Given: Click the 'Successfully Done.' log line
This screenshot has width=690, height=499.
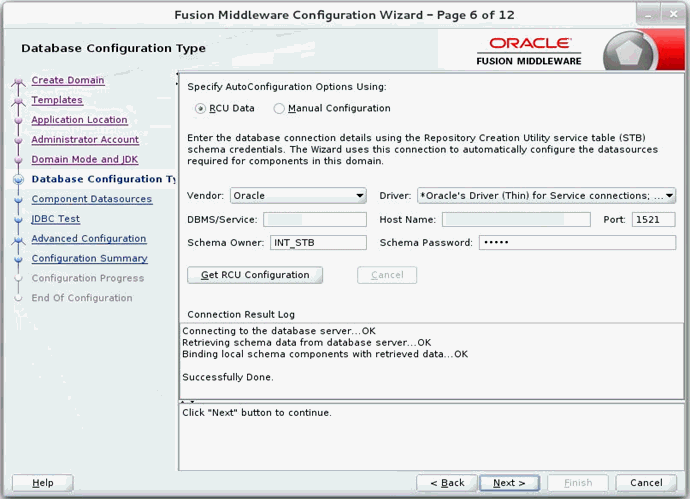Looking at the screenshot, I should point(228,378).
